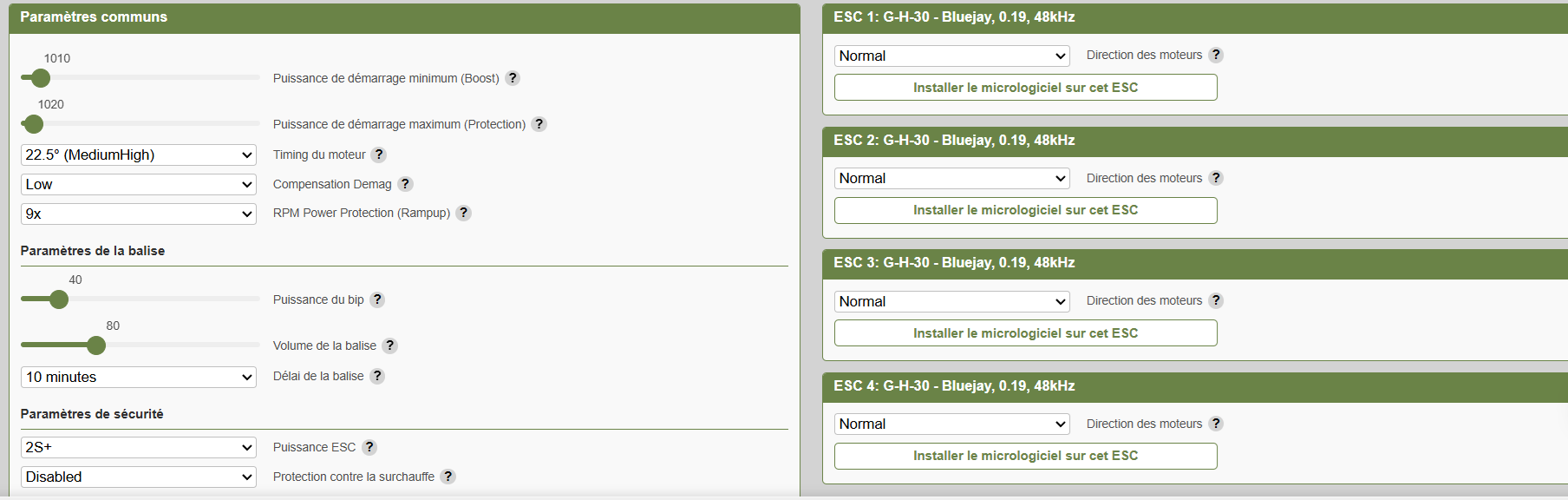Show help for Puissance ESC

coord(369,447)
